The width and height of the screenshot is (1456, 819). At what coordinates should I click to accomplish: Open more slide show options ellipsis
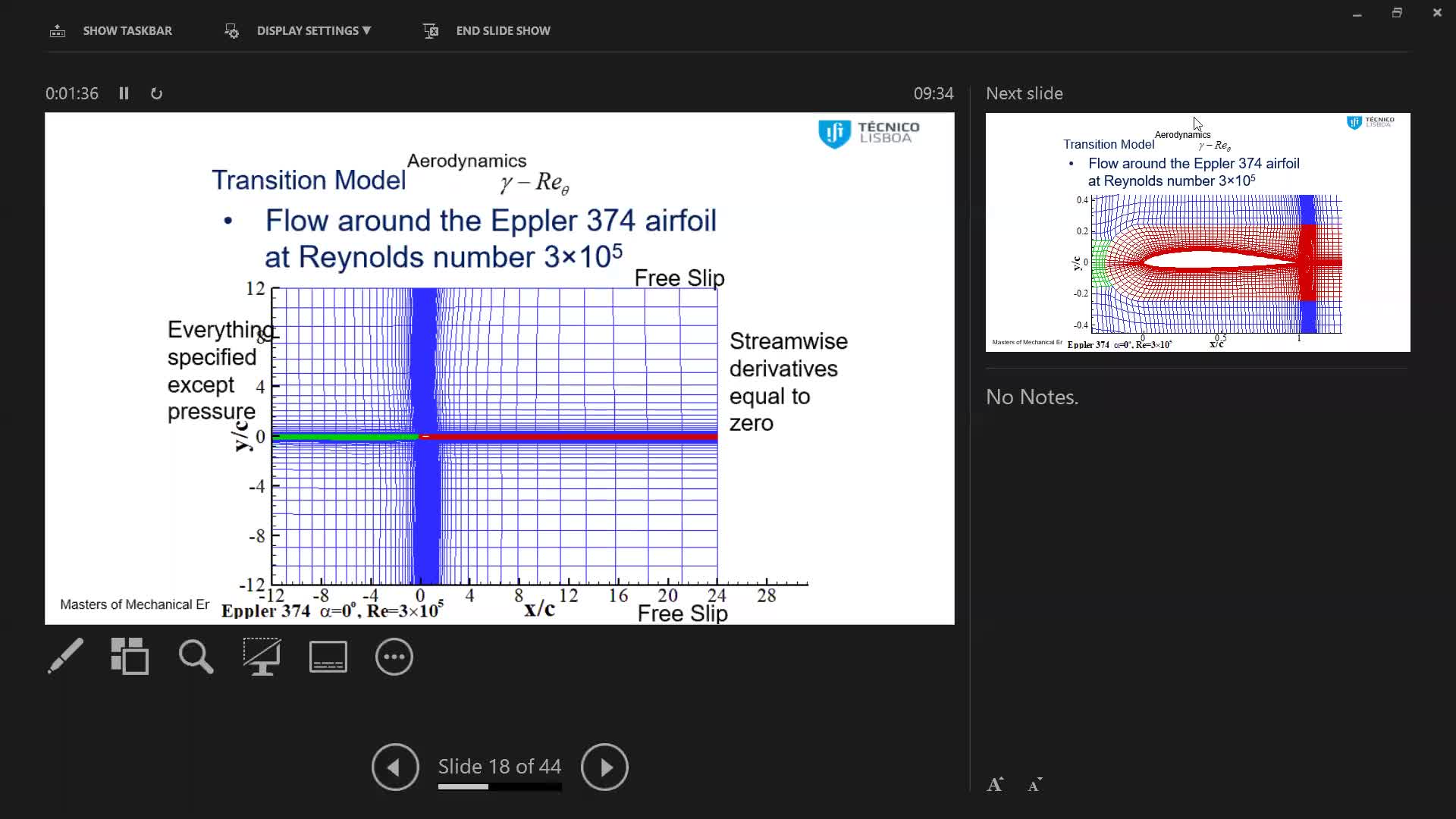click(x=394, y=657)
